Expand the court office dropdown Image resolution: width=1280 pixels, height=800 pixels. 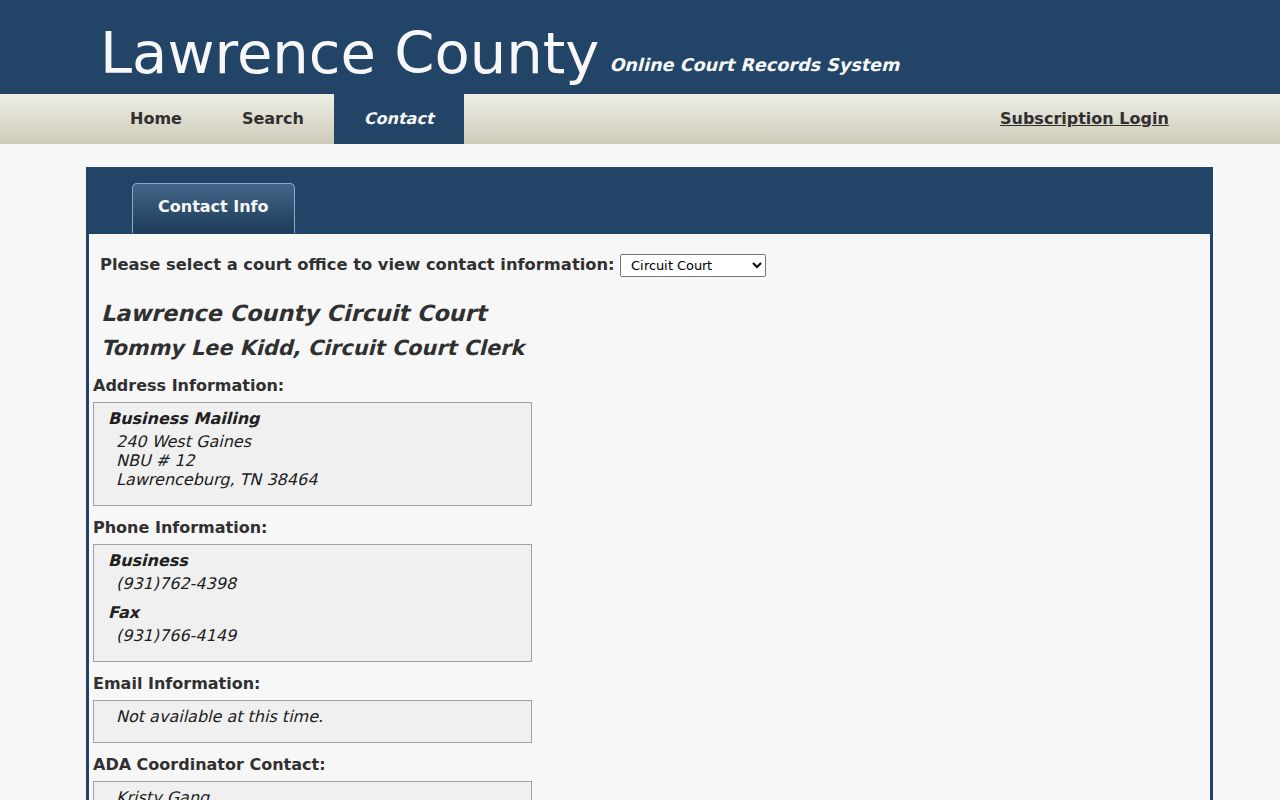tap(693, 265)
